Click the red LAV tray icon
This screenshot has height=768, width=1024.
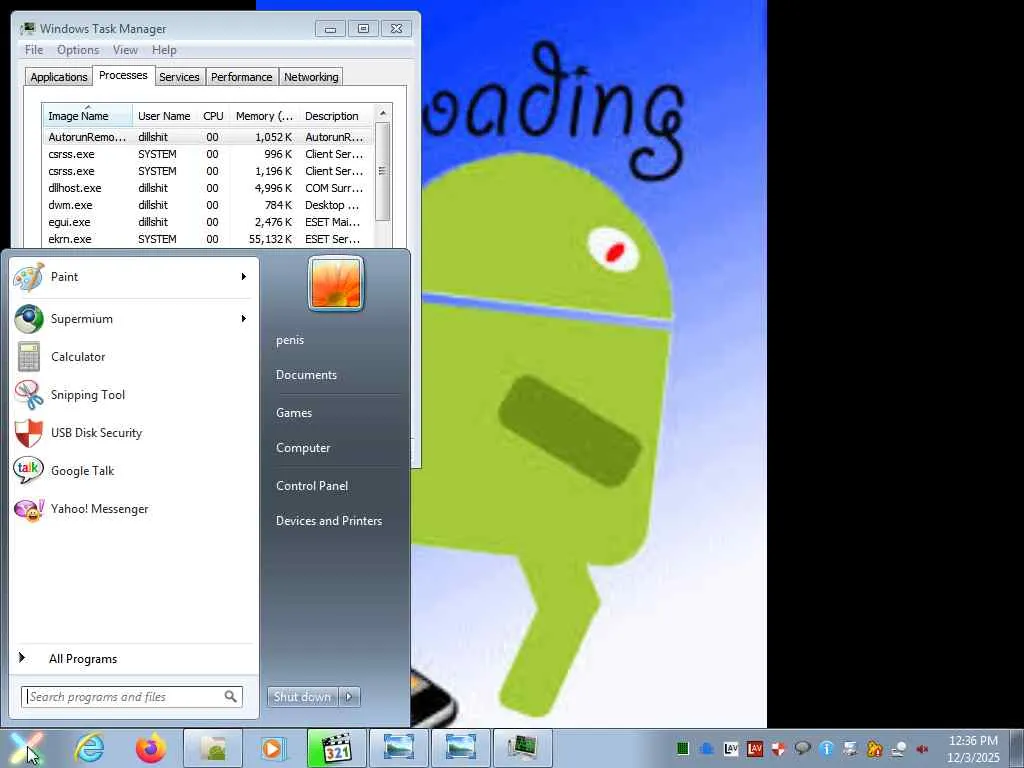point(755,748)
